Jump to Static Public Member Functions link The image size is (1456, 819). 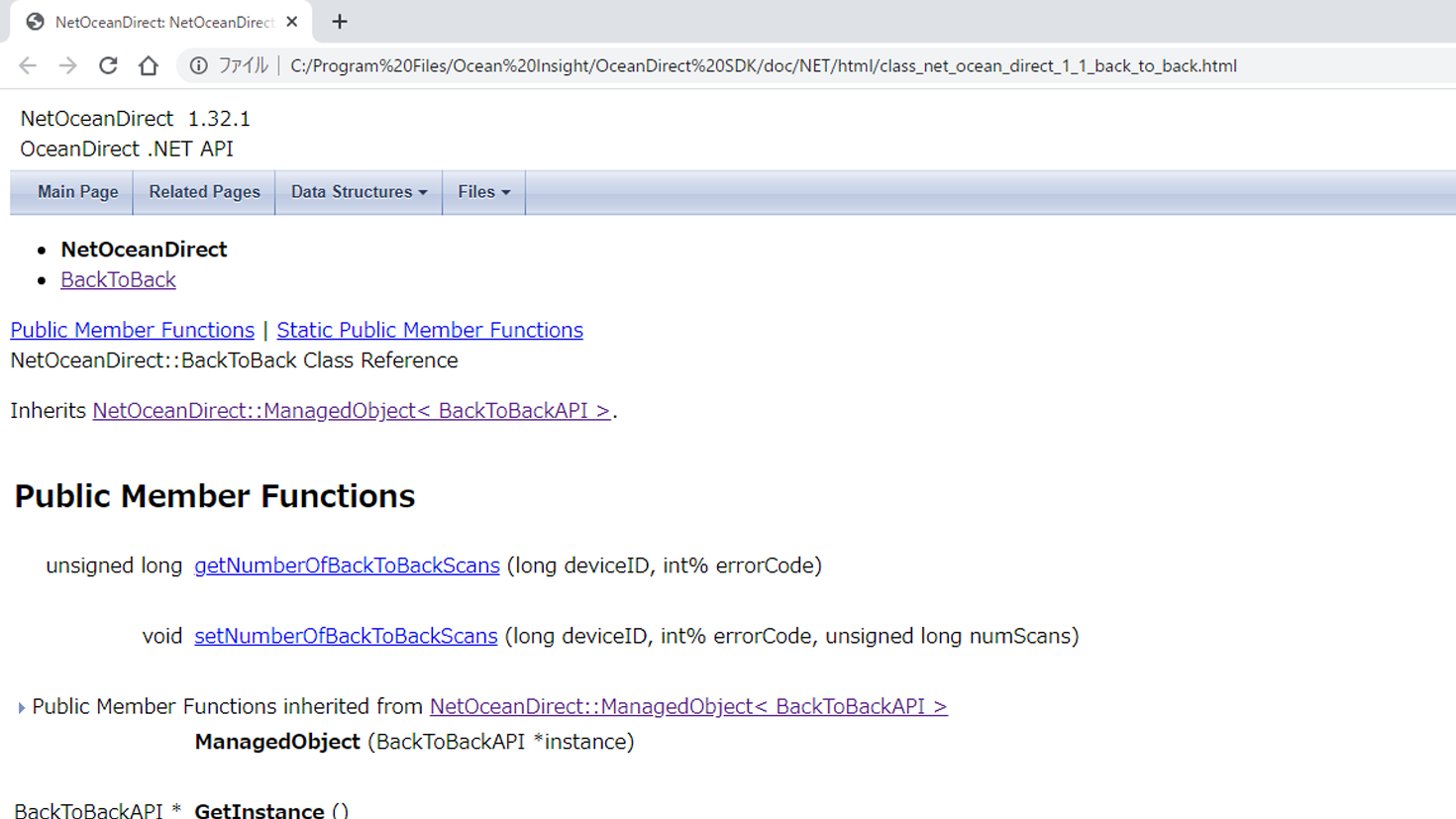tap(430, 330)
